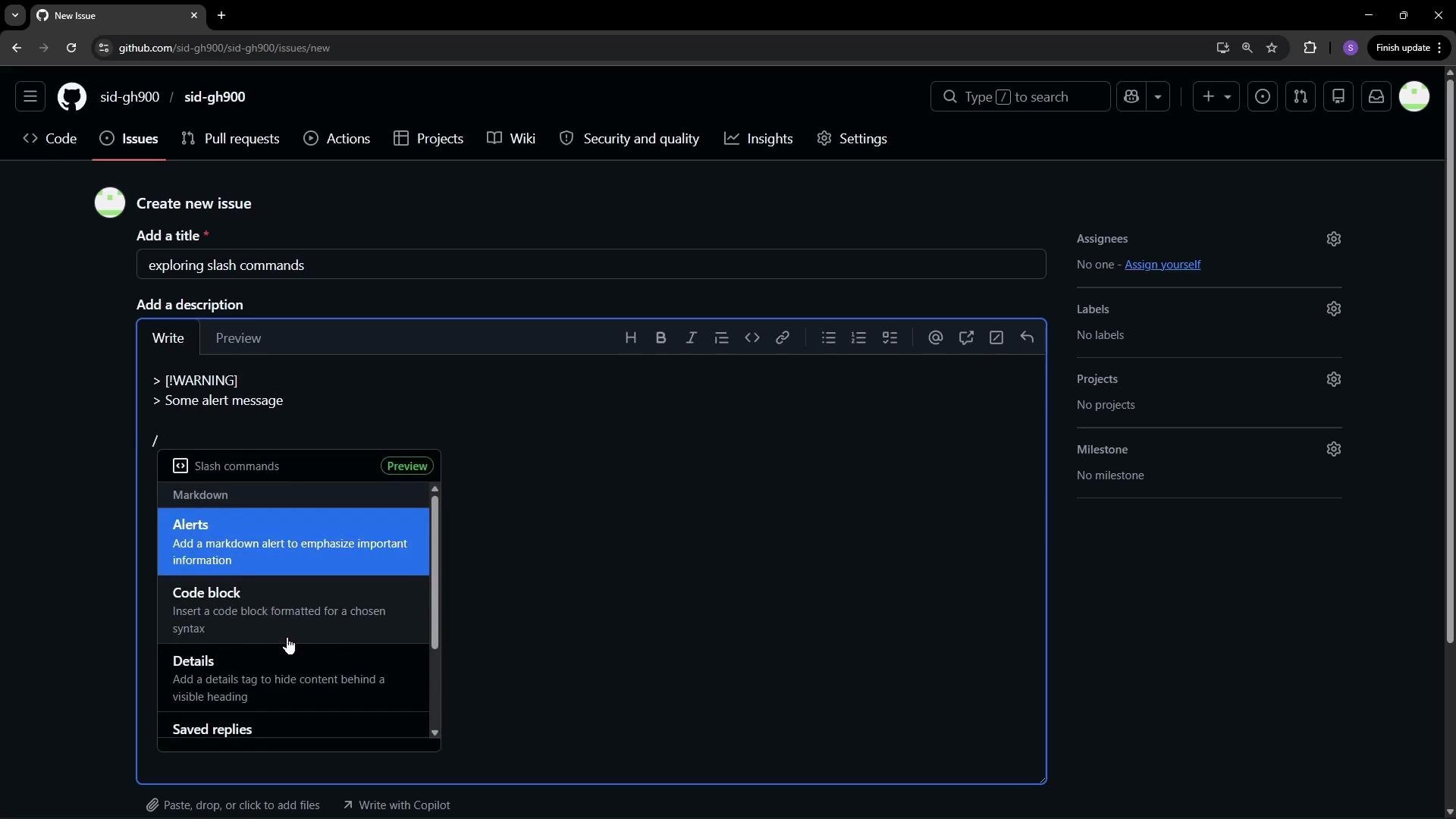Screen dimensions: 1456x819
Task: Expand the Copilot dropdown arrow
Action: 1158,97
